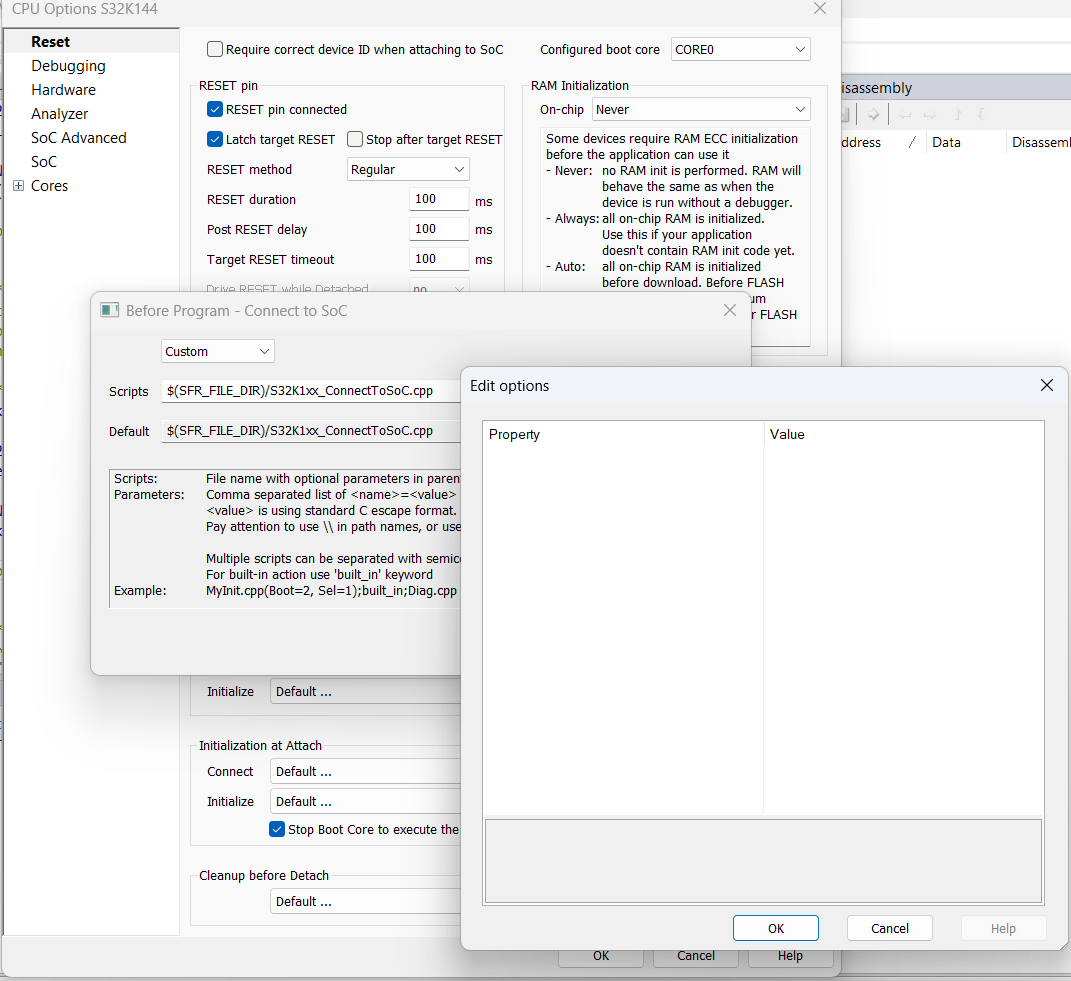Click Cancel in Edit options dialog
The height and width of the screenshot is (981, 1071).
889,928
